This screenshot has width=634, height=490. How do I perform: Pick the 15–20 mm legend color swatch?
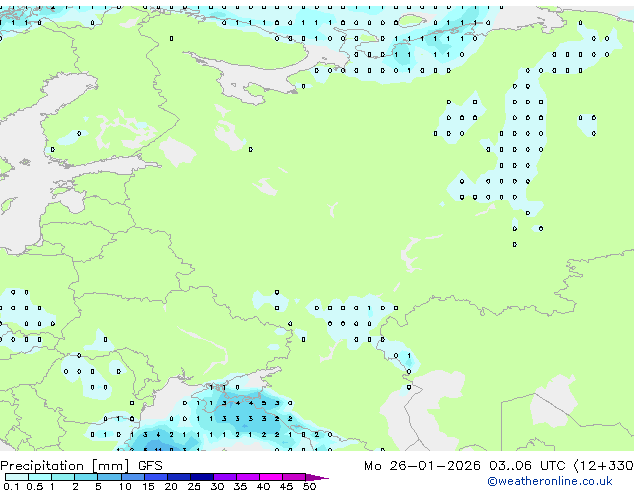(x=155, y=477)
